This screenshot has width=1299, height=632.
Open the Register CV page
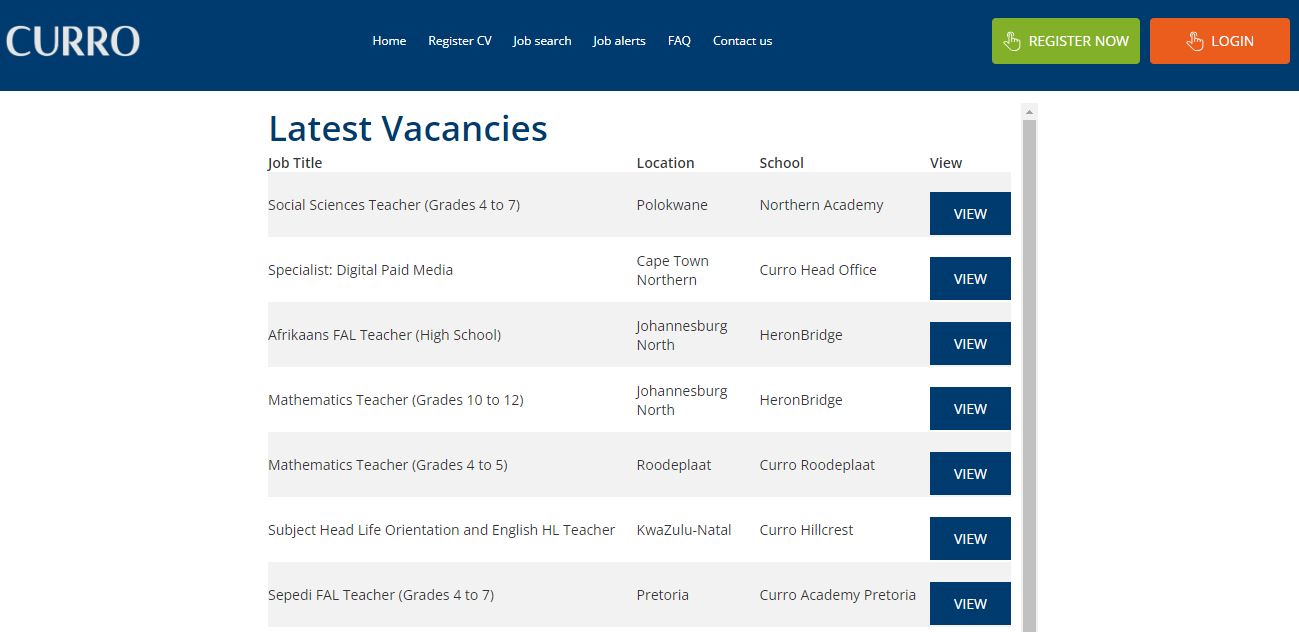(x=459, y=41)
